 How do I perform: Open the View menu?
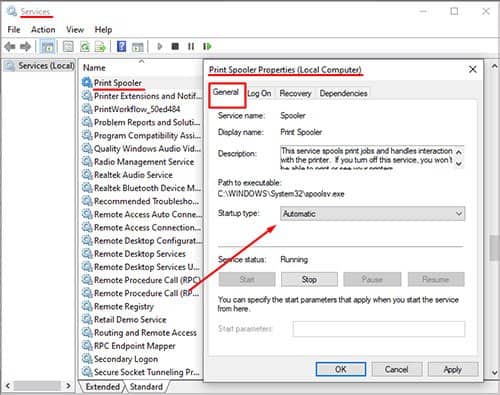point(75,30)
